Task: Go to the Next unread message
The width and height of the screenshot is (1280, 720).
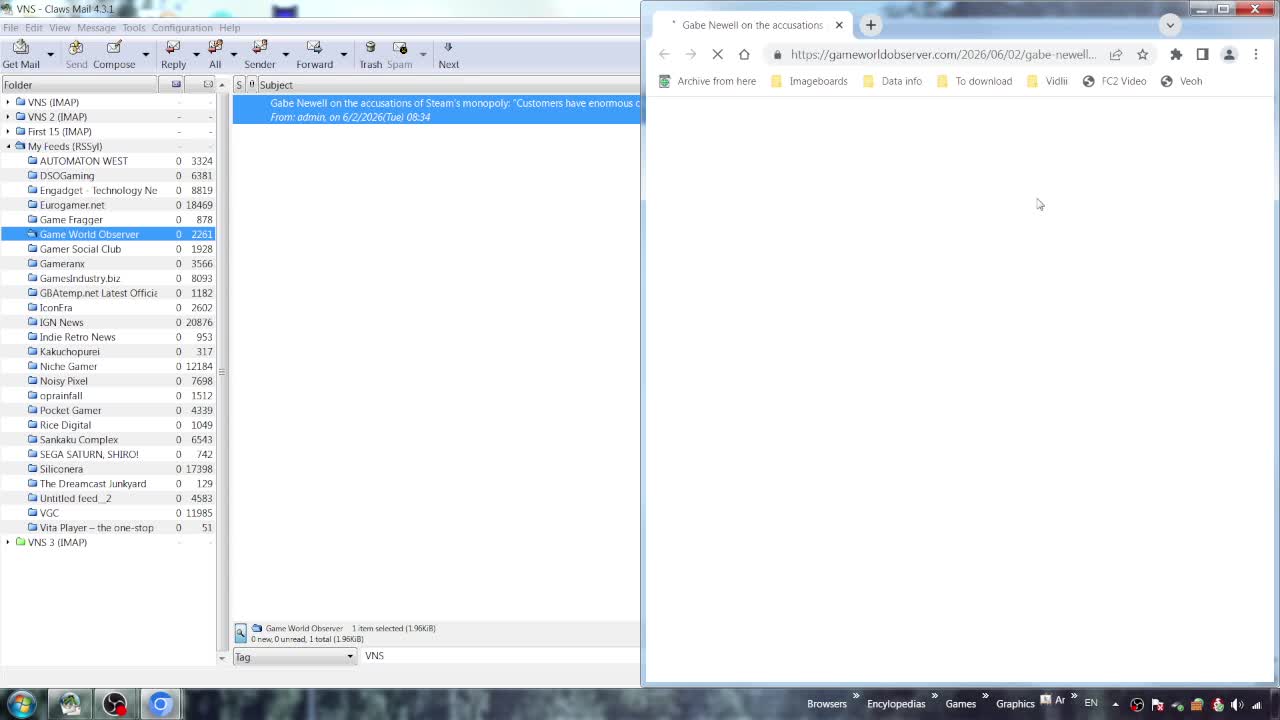Action: pyautogui.click(x=448, y=54)
